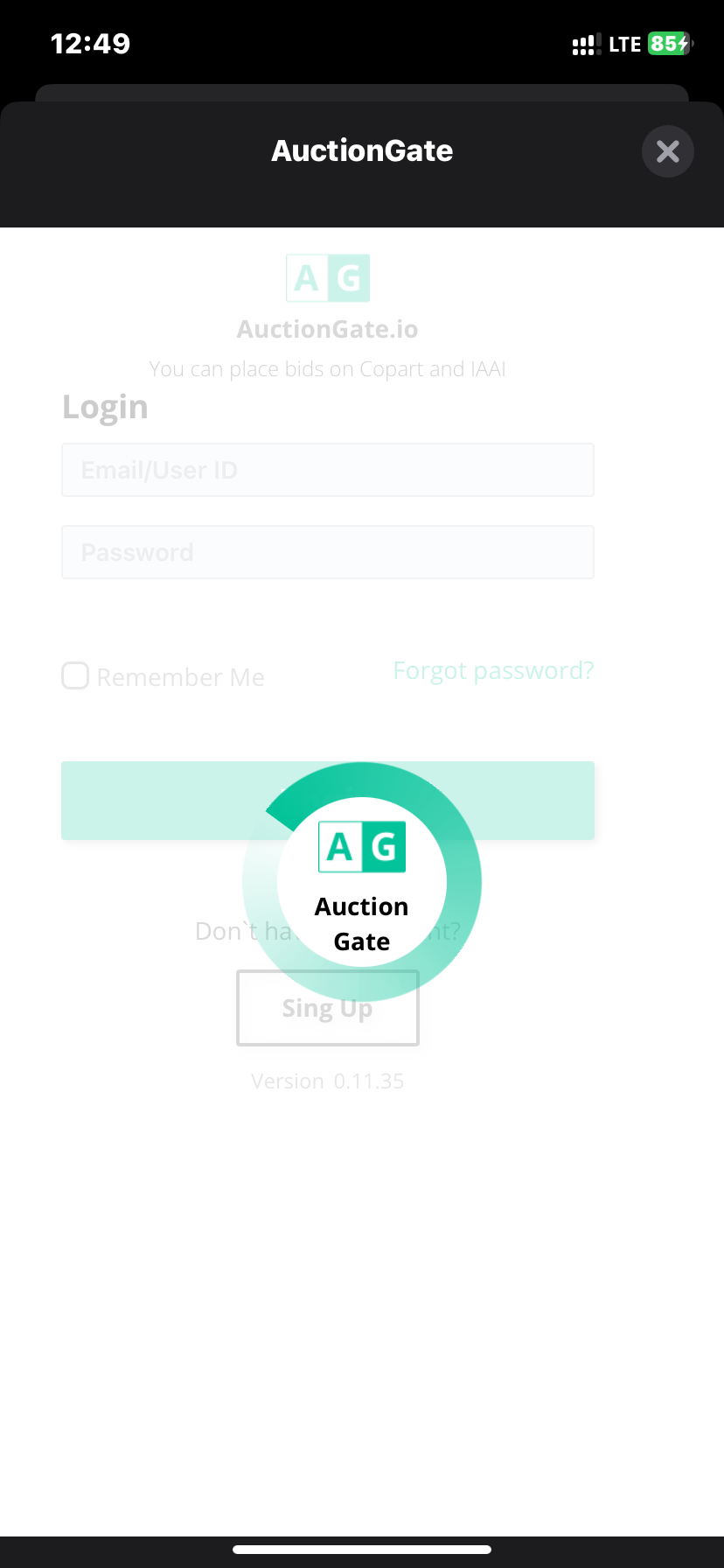Tap the battery indicator in status bar

tap(670, 44)
